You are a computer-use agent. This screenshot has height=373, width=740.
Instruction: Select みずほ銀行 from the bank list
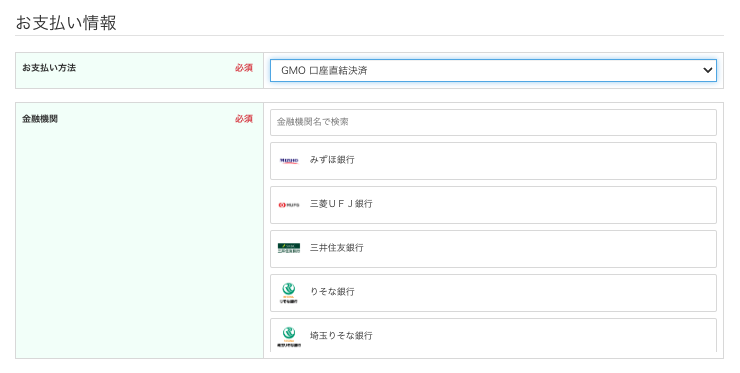(493, 161)
